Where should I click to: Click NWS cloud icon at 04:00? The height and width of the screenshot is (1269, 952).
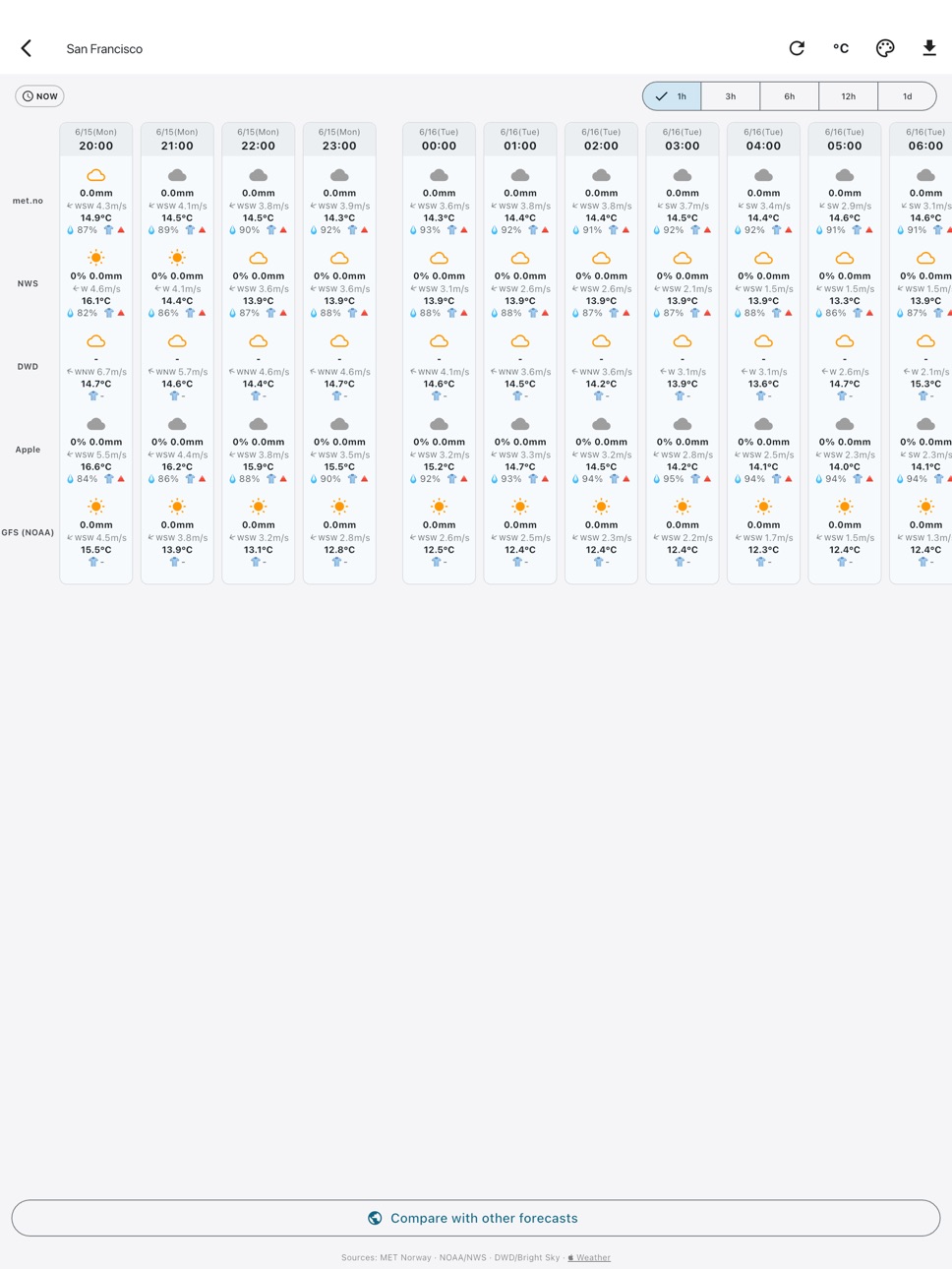pos(763,258)
